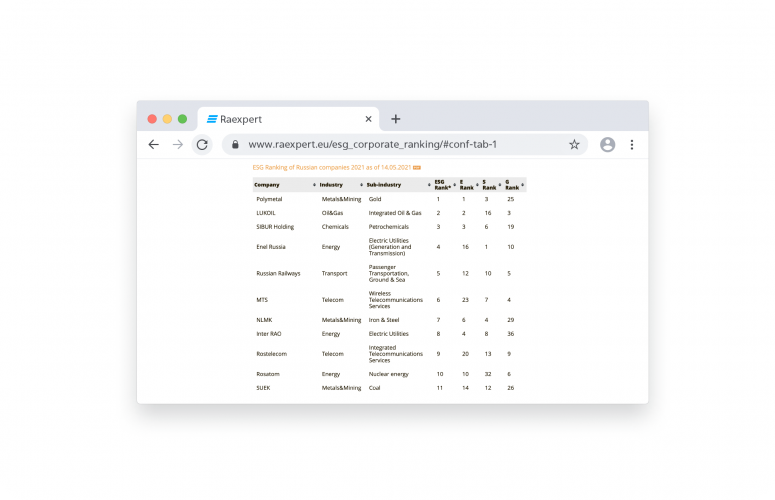Image resolution: width=775 pixels, height=500 pixels.
Task: Open the ESG Ranking of Russian companies 2021 link
Action: tap(332, 167)
